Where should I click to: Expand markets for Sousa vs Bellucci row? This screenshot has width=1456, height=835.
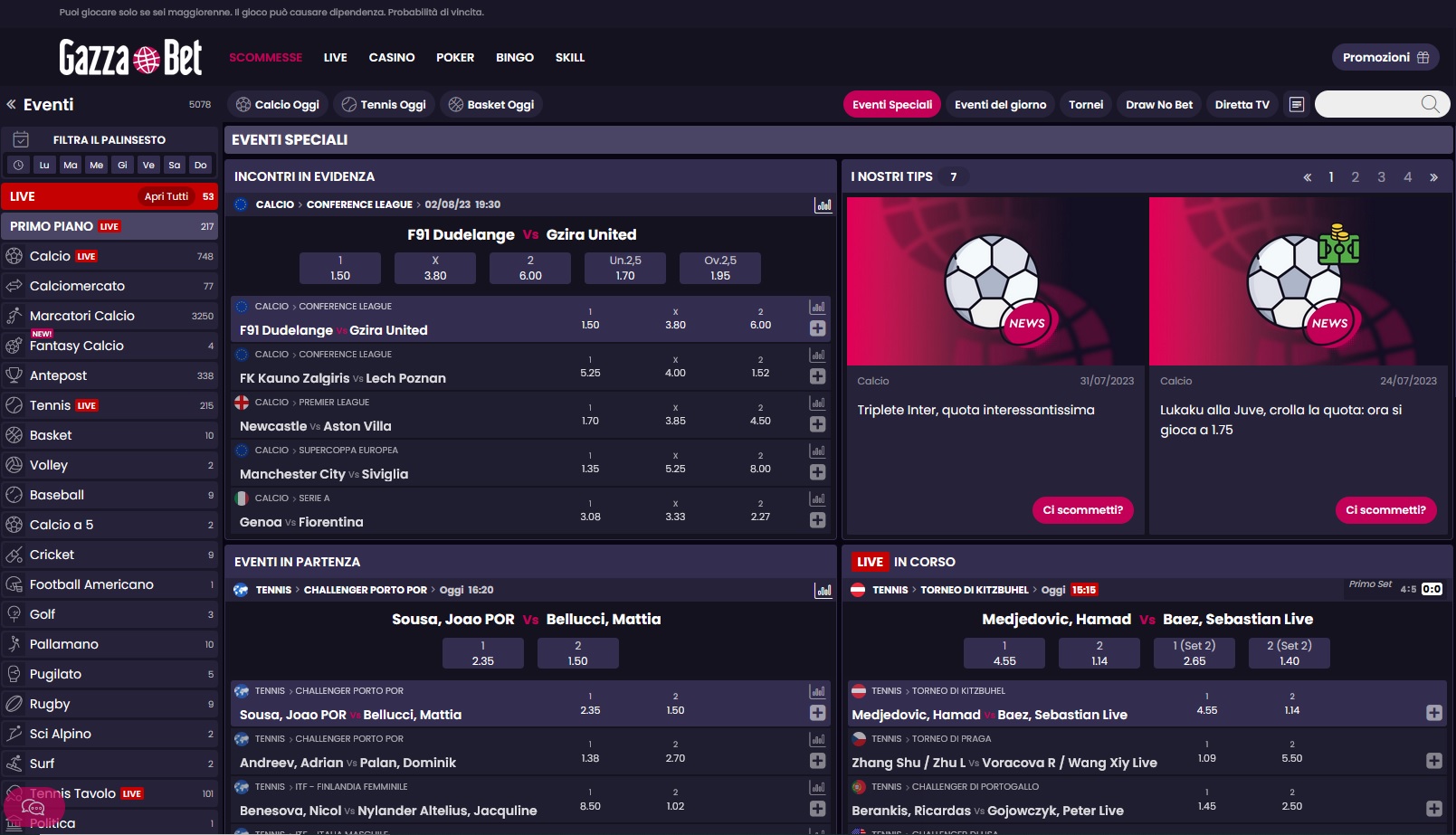tap(817, 713)
